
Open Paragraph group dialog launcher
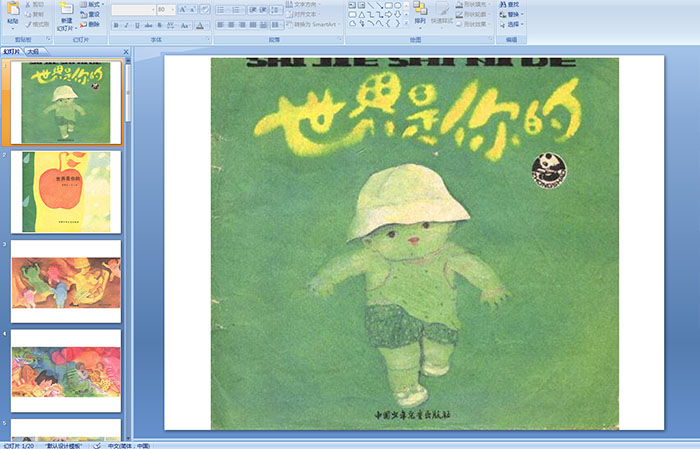(x=340, y=40)
